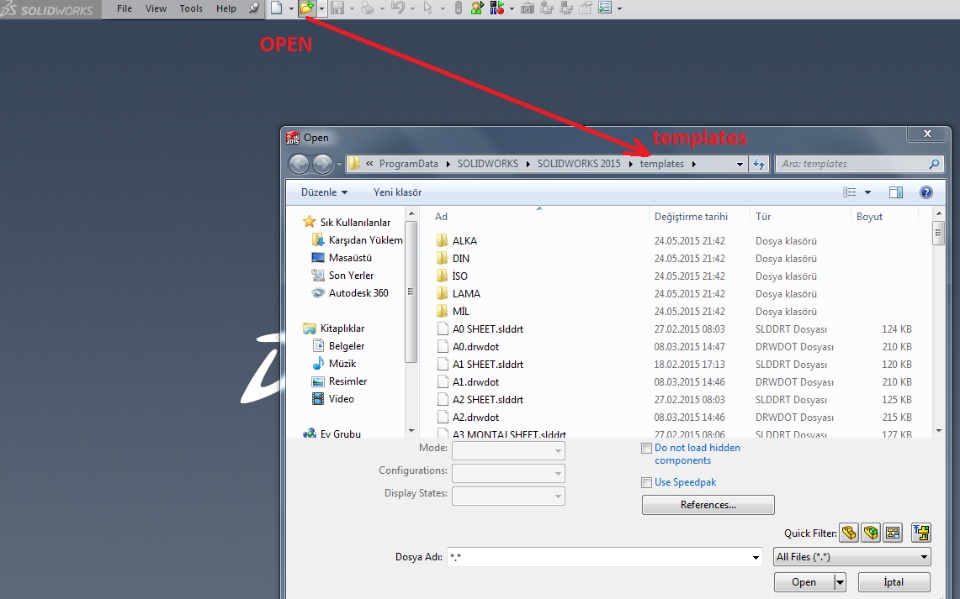Select the Autodesk 360 sidebar entry
Image resolution: width=960 pixels, height=599 pixels.
click(x=350, y=293)
